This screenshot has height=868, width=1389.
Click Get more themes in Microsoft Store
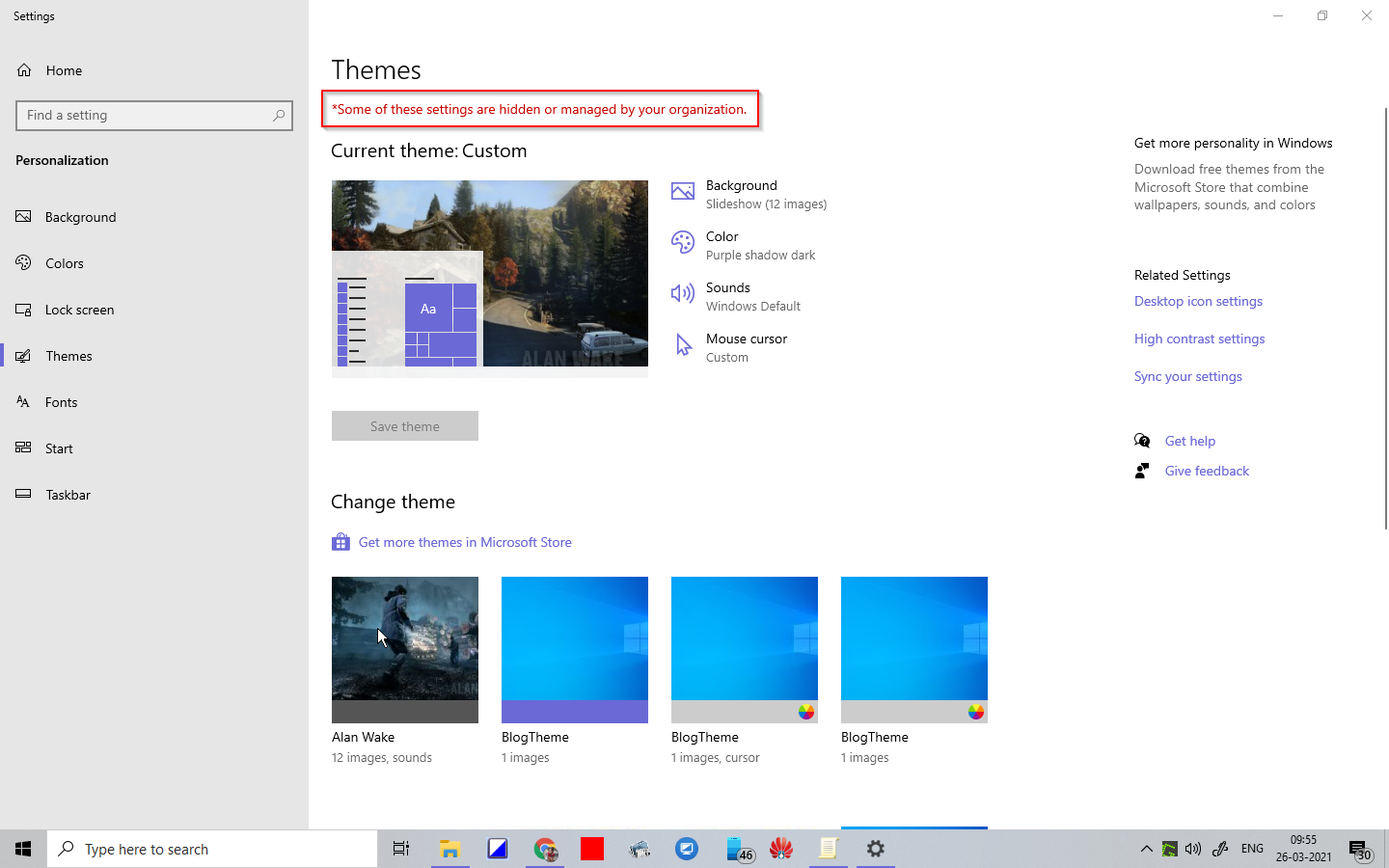[x=465, y=542]
